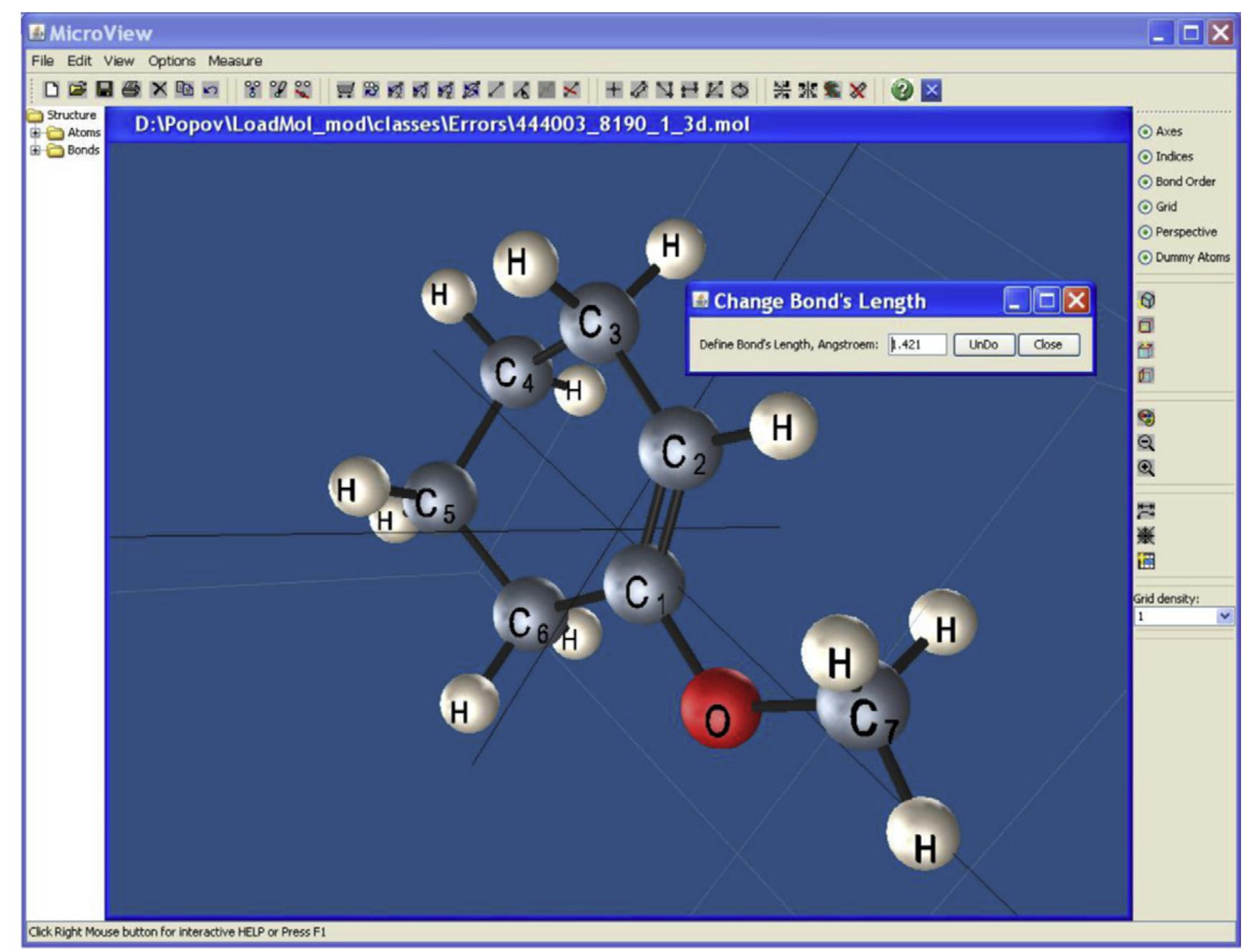Click the Open file folder icon

point(77,89)
